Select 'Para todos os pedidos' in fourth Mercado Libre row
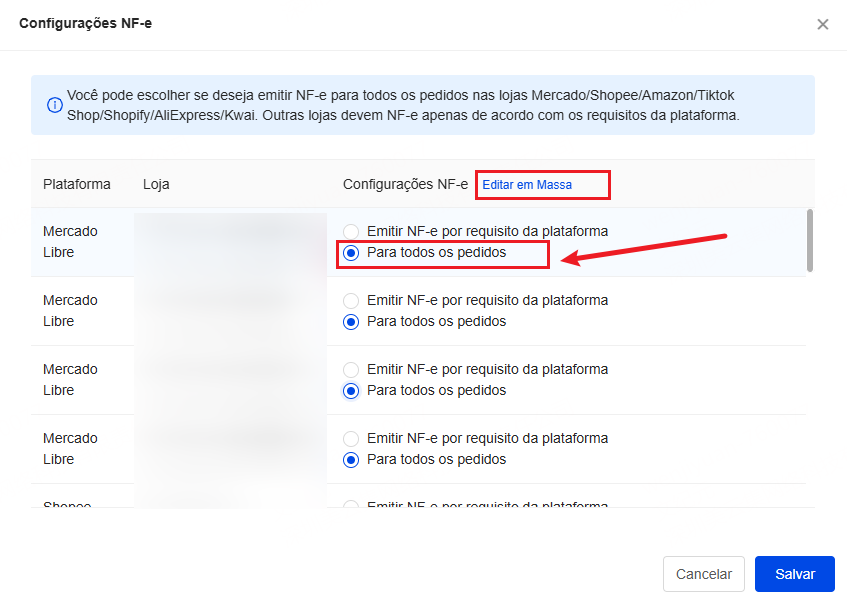The image size is (847, 604). (x=351, y=460)
